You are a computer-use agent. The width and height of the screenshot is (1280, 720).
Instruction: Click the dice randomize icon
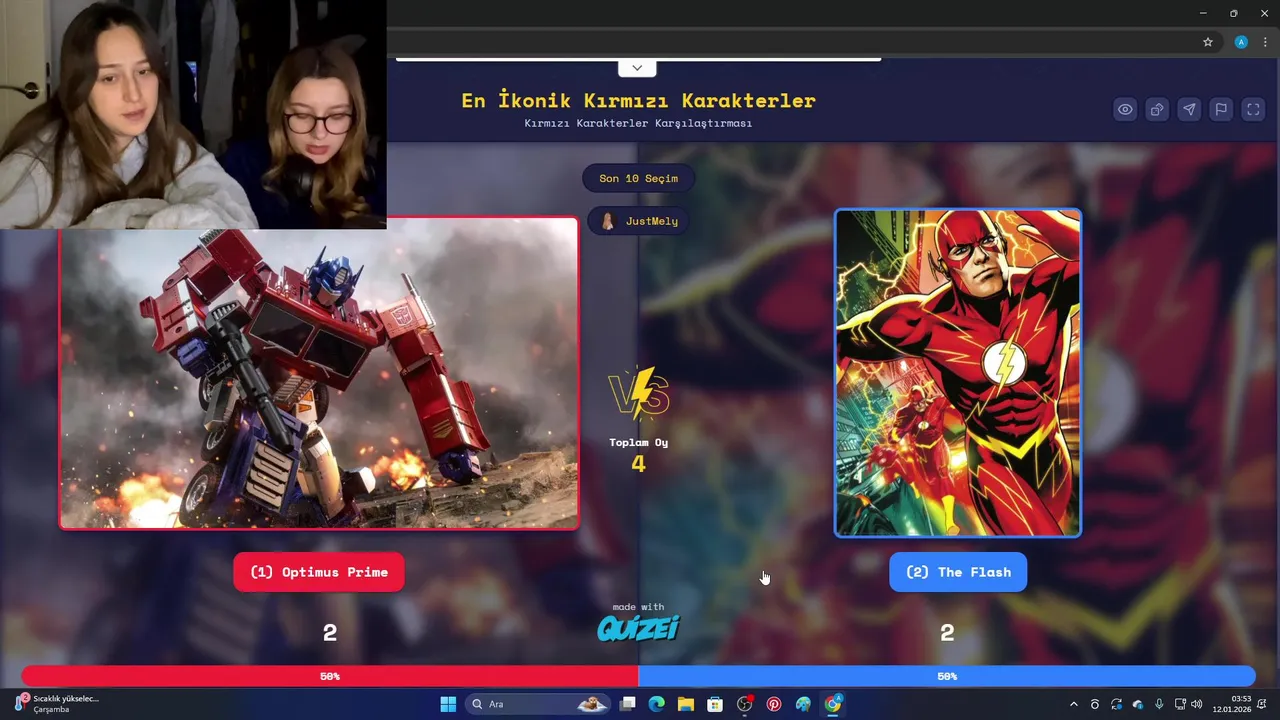(x=1157, y=110)
